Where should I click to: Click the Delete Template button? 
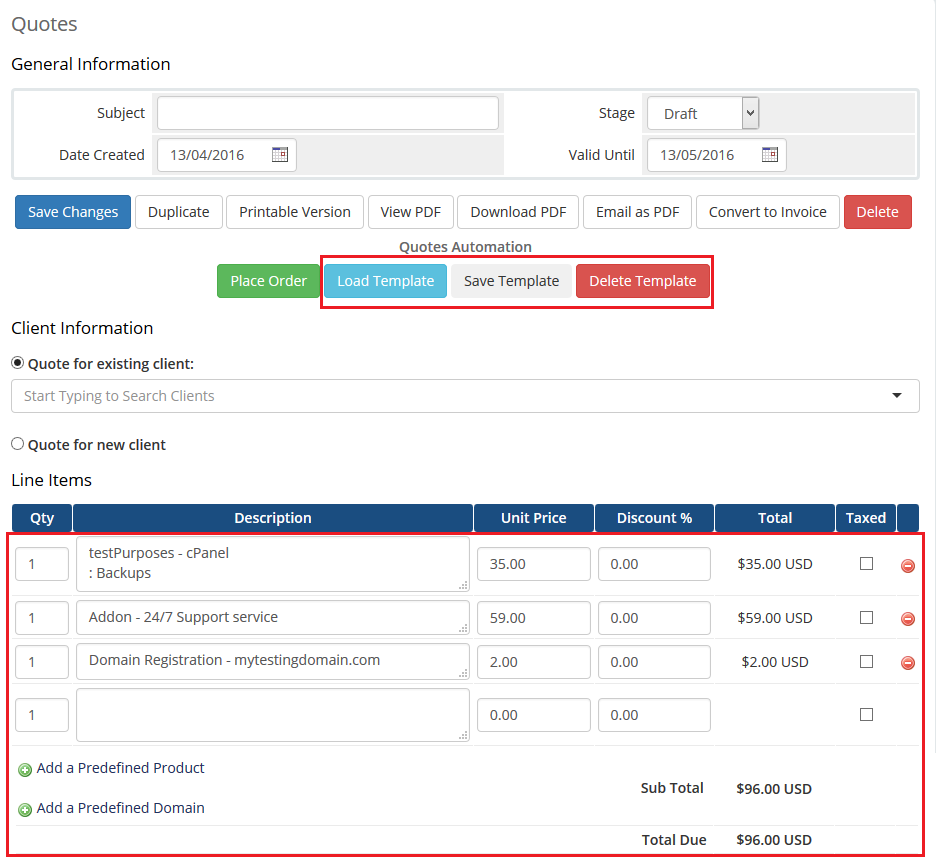643,281
